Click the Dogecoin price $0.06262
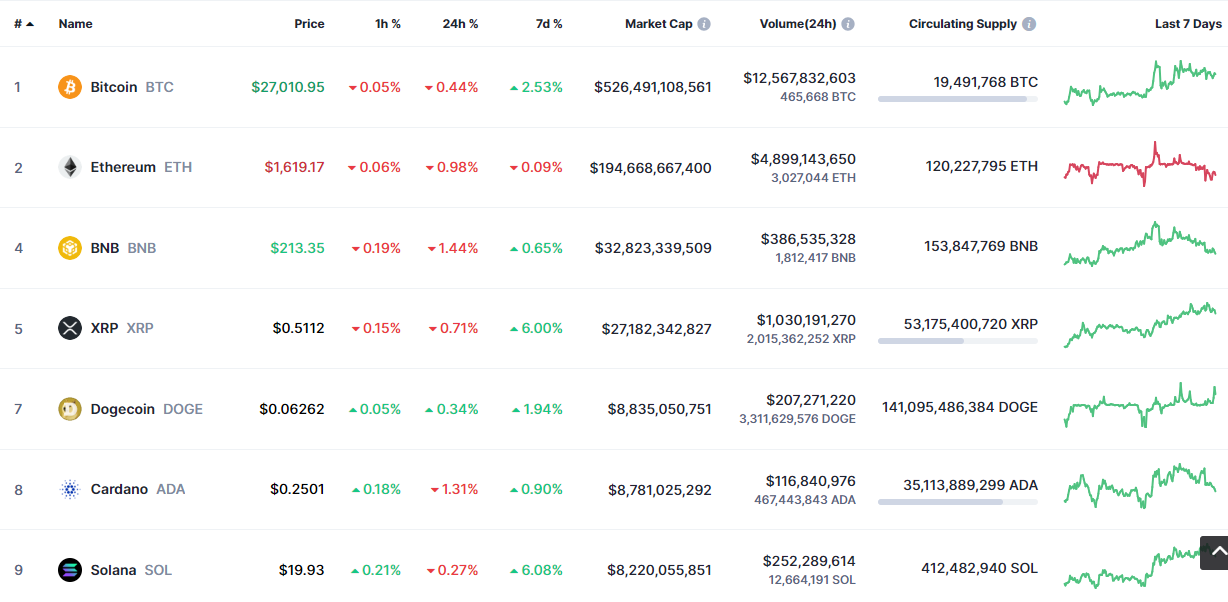 pos(292,409)
